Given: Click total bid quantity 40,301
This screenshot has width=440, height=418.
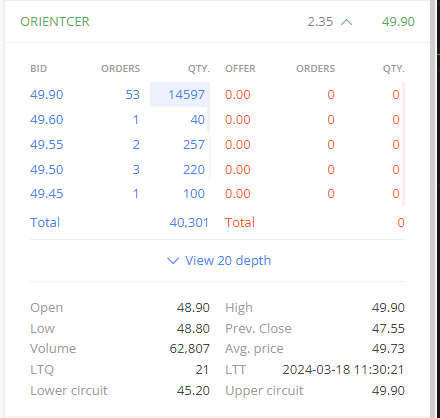Looking at the screenshot, I should 189,222.
